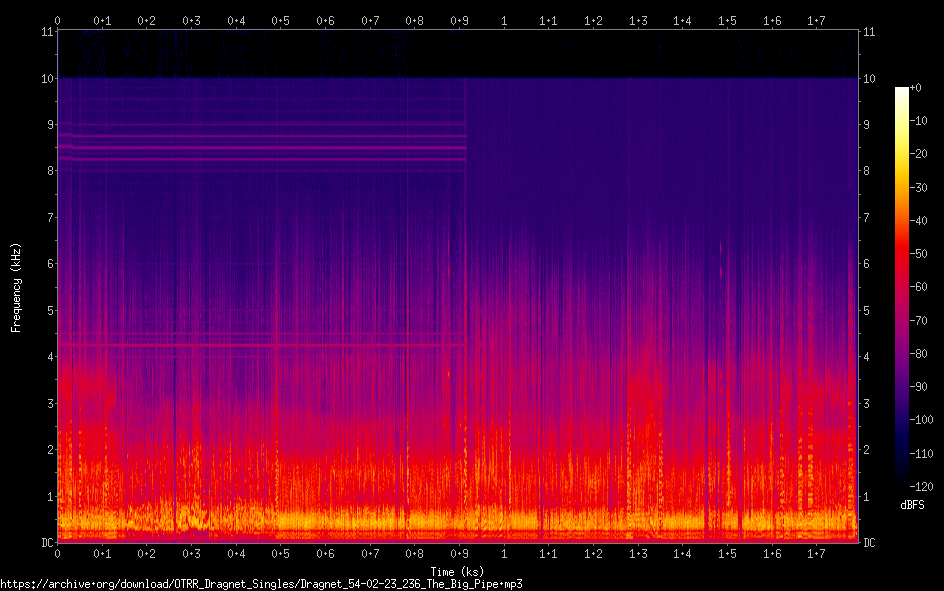Click the DC label on the right axis
The height and width of the screenshot is (591, 944).
869,542
